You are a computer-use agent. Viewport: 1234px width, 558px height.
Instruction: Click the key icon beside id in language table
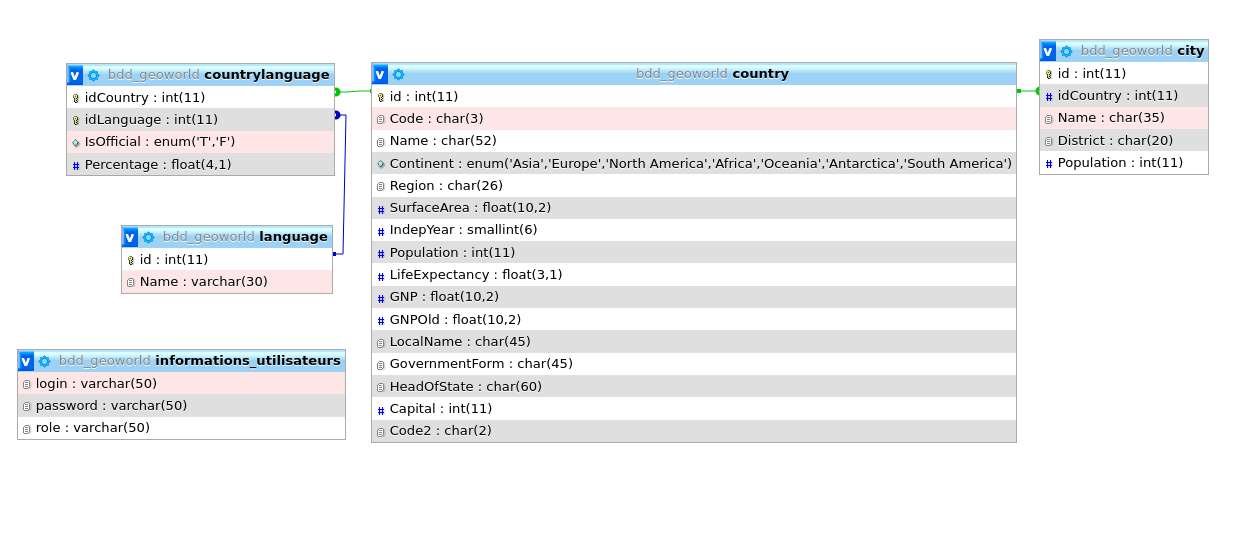click(x=131, y=260)
